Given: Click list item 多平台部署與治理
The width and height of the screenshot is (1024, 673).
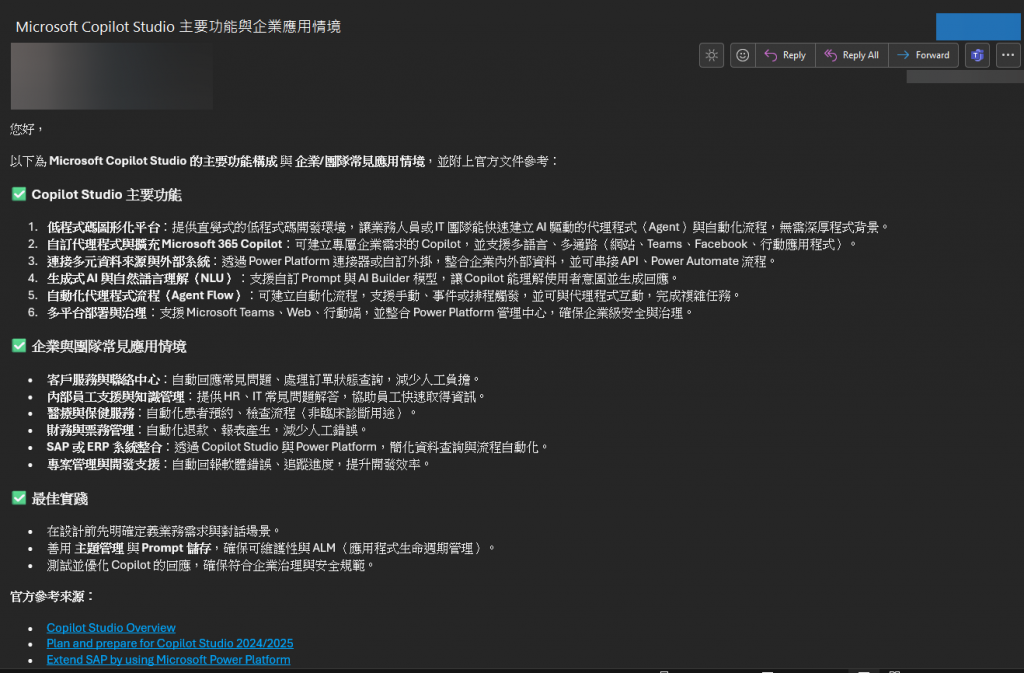Looking at the screenshot, I should click(370, 313).
